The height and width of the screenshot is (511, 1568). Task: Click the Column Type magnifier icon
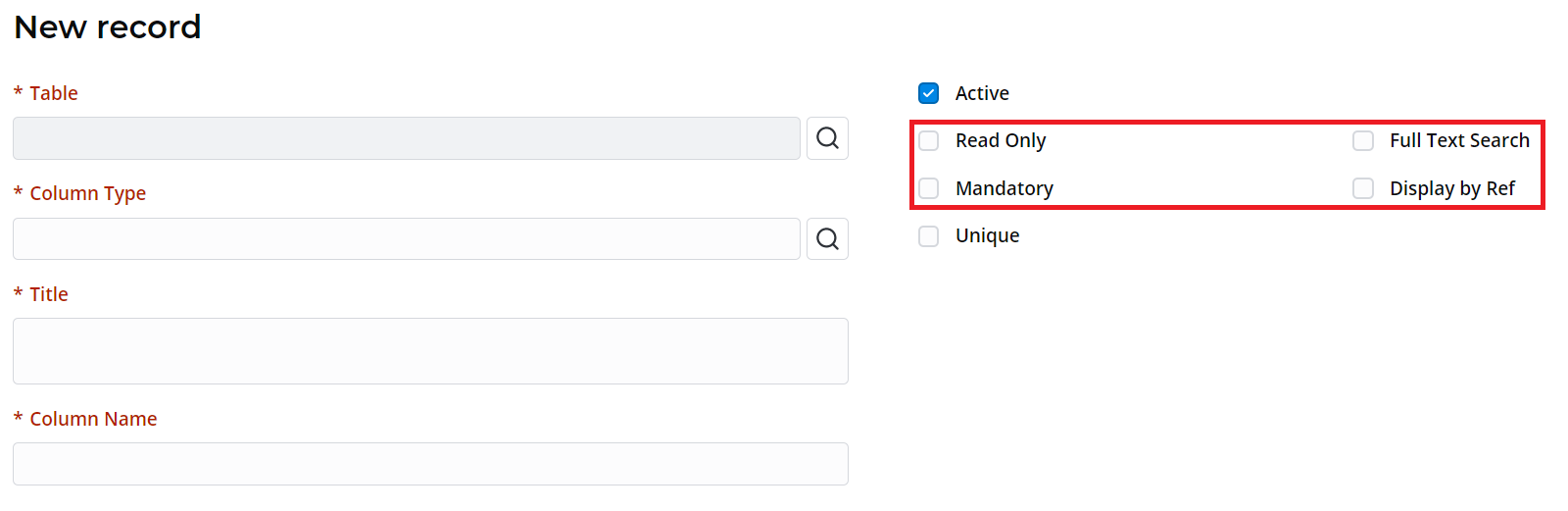click(827, 238)
